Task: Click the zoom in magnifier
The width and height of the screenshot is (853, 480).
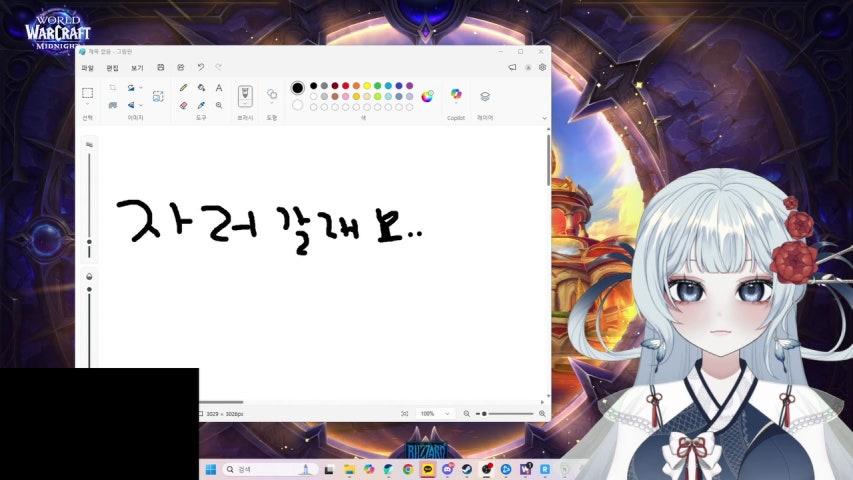Action: tap(542, 414)
